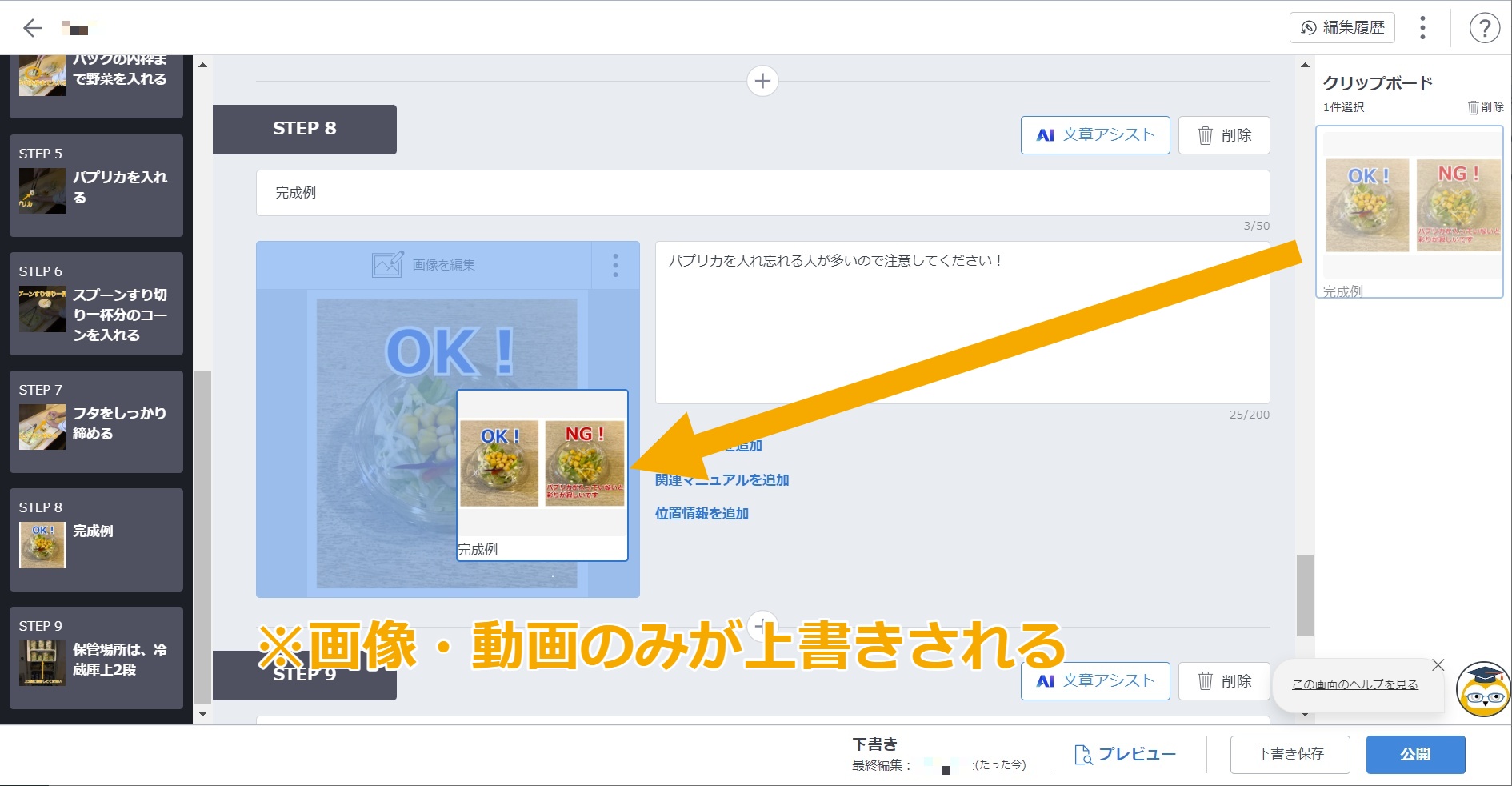Viewport: 1512px width, 786px height.
Task: Delete STEP 8 with the 削除 button
Action: click(1223, 135)
